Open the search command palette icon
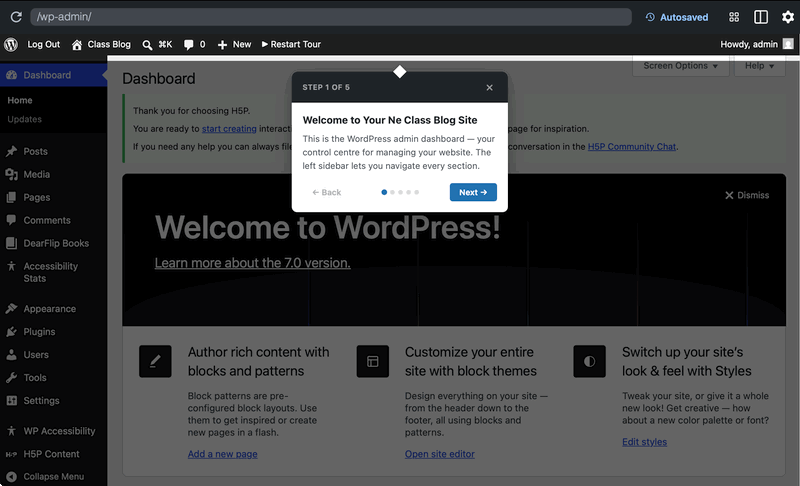The image size is (800, 486). (x=147, y=45)
